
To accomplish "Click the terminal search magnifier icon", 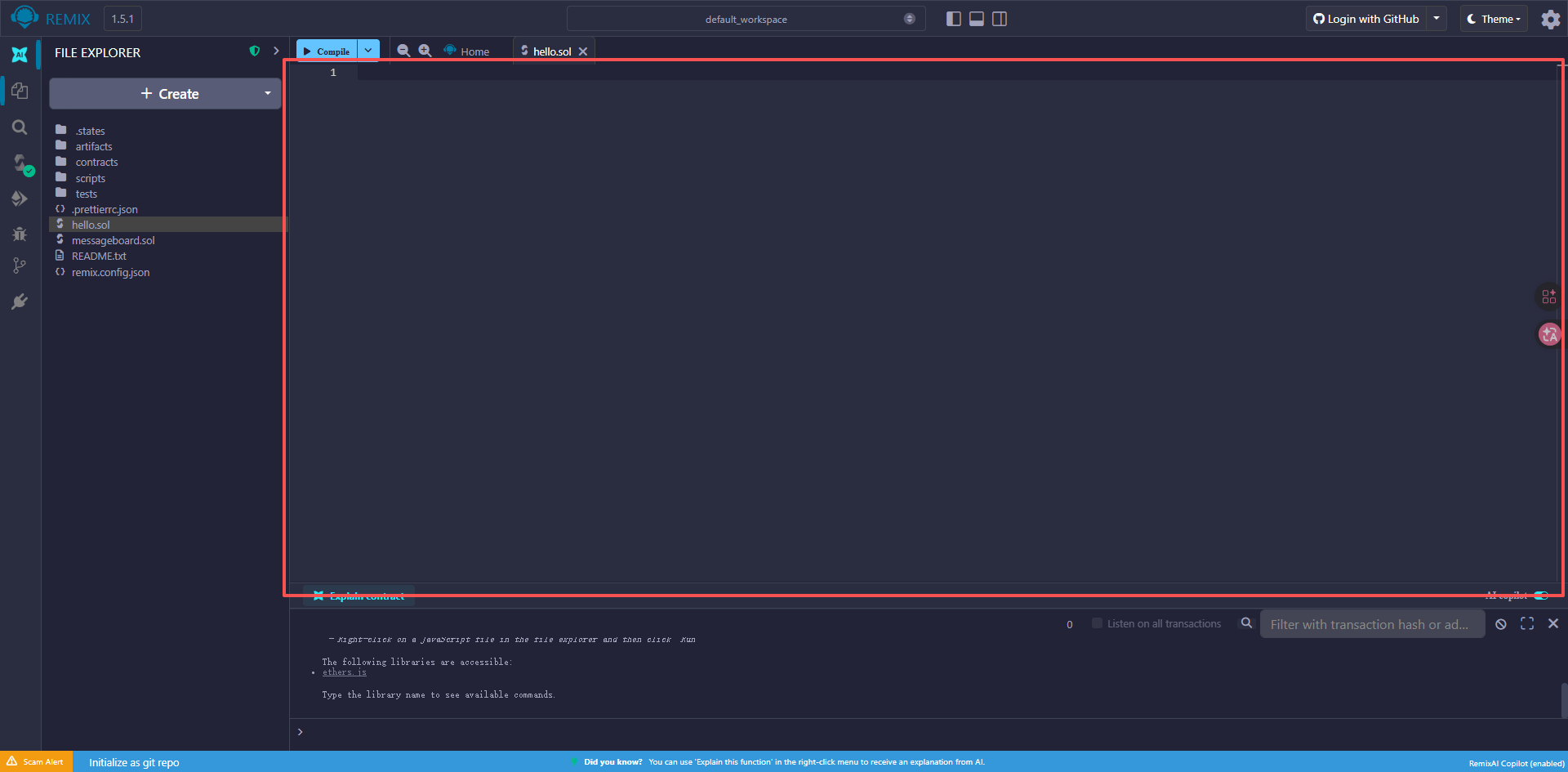I will (x=1246, y=623).
